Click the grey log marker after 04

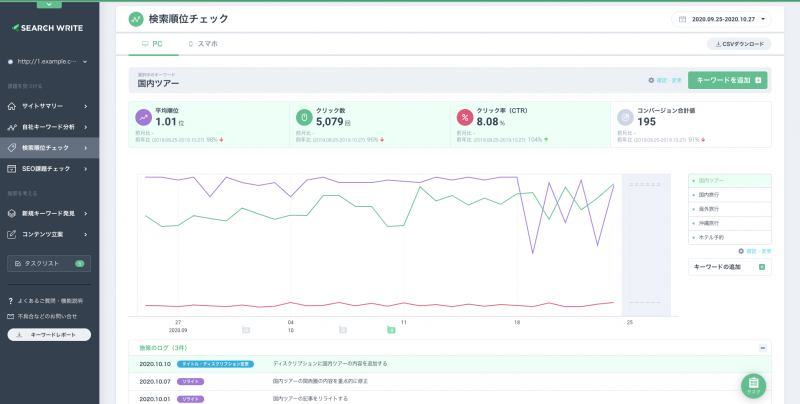click(x=343, y=330)
